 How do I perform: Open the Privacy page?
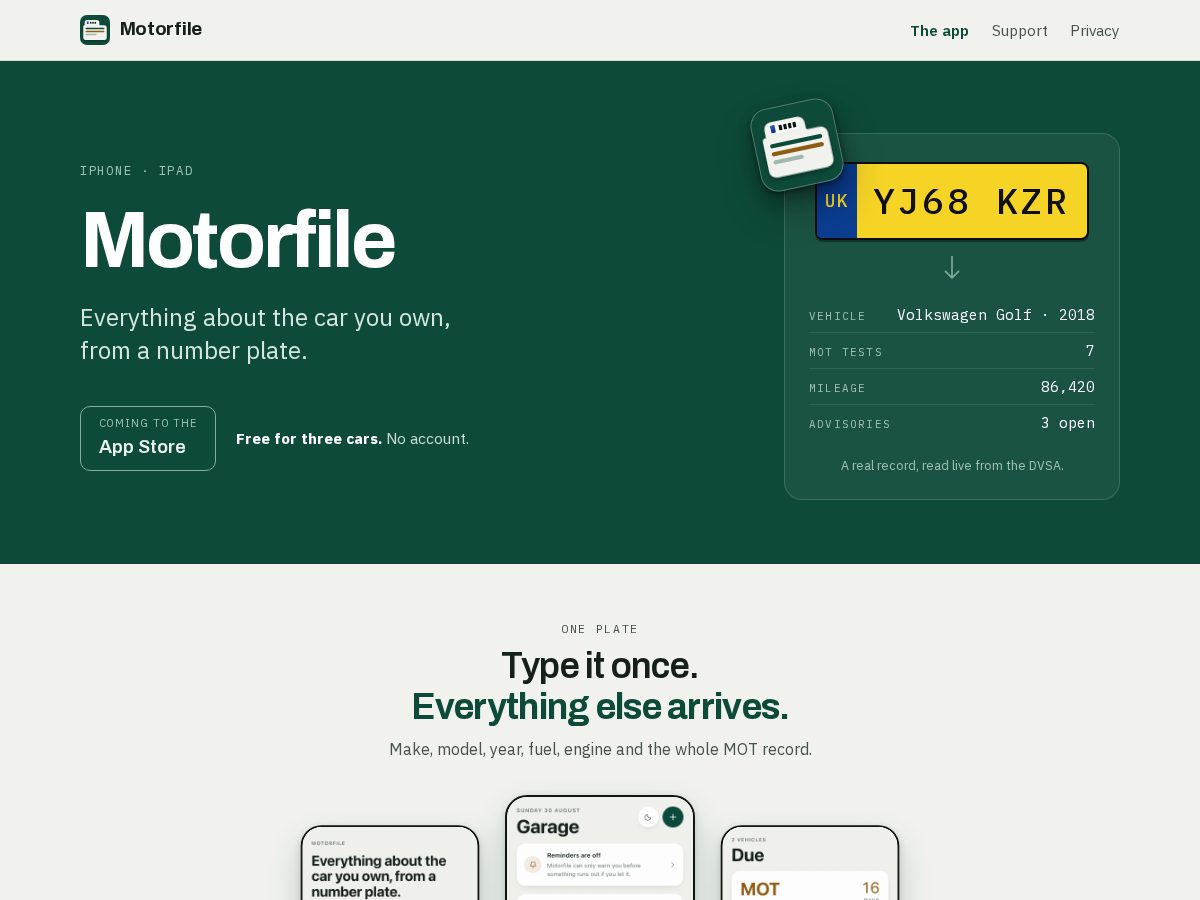[x=1094, y=31]
